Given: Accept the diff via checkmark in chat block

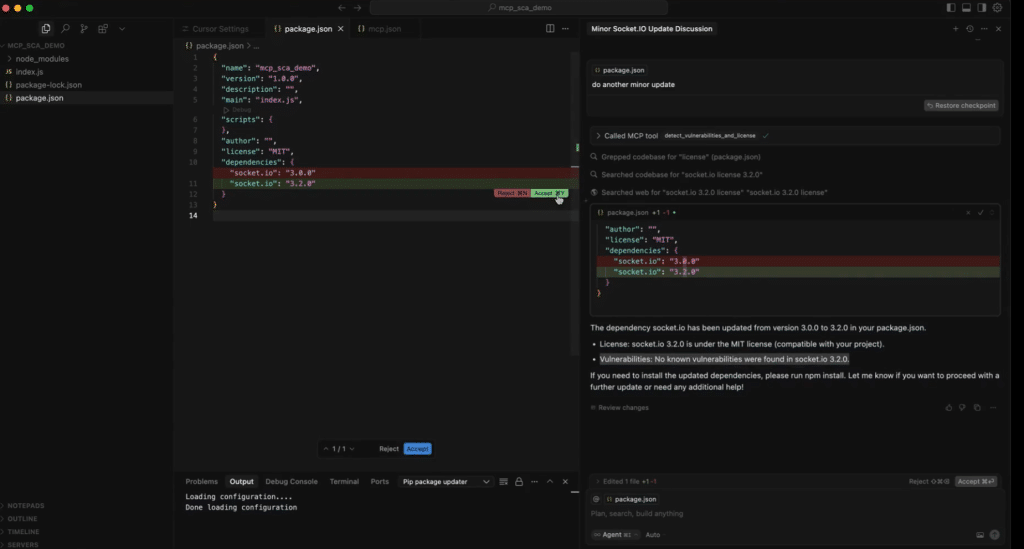Looking at the screenshot, I should (980, 213).
